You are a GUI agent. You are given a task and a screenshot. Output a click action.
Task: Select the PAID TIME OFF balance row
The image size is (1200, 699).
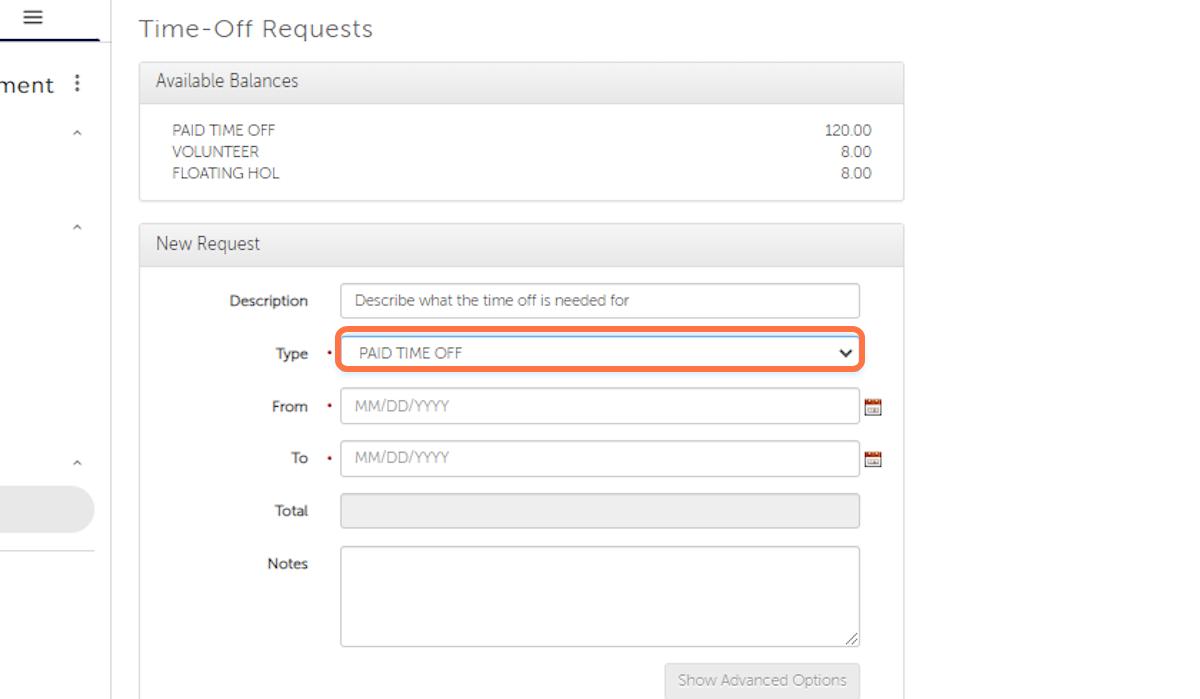[x=521, y=130]
